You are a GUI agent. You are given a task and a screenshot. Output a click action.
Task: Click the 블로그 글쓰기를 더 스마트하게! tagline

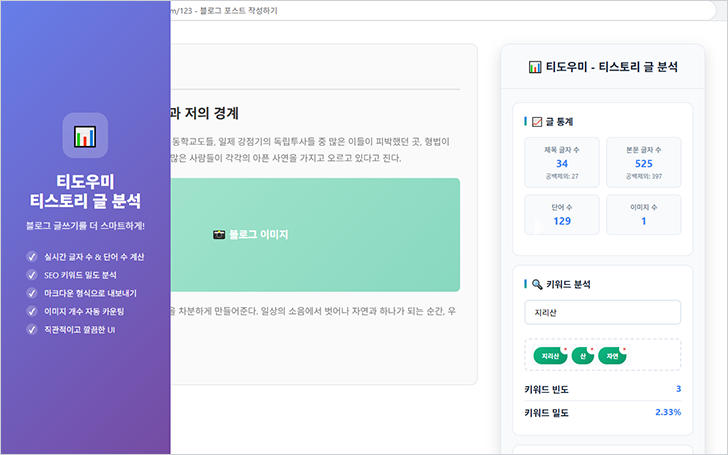(85, 226)
